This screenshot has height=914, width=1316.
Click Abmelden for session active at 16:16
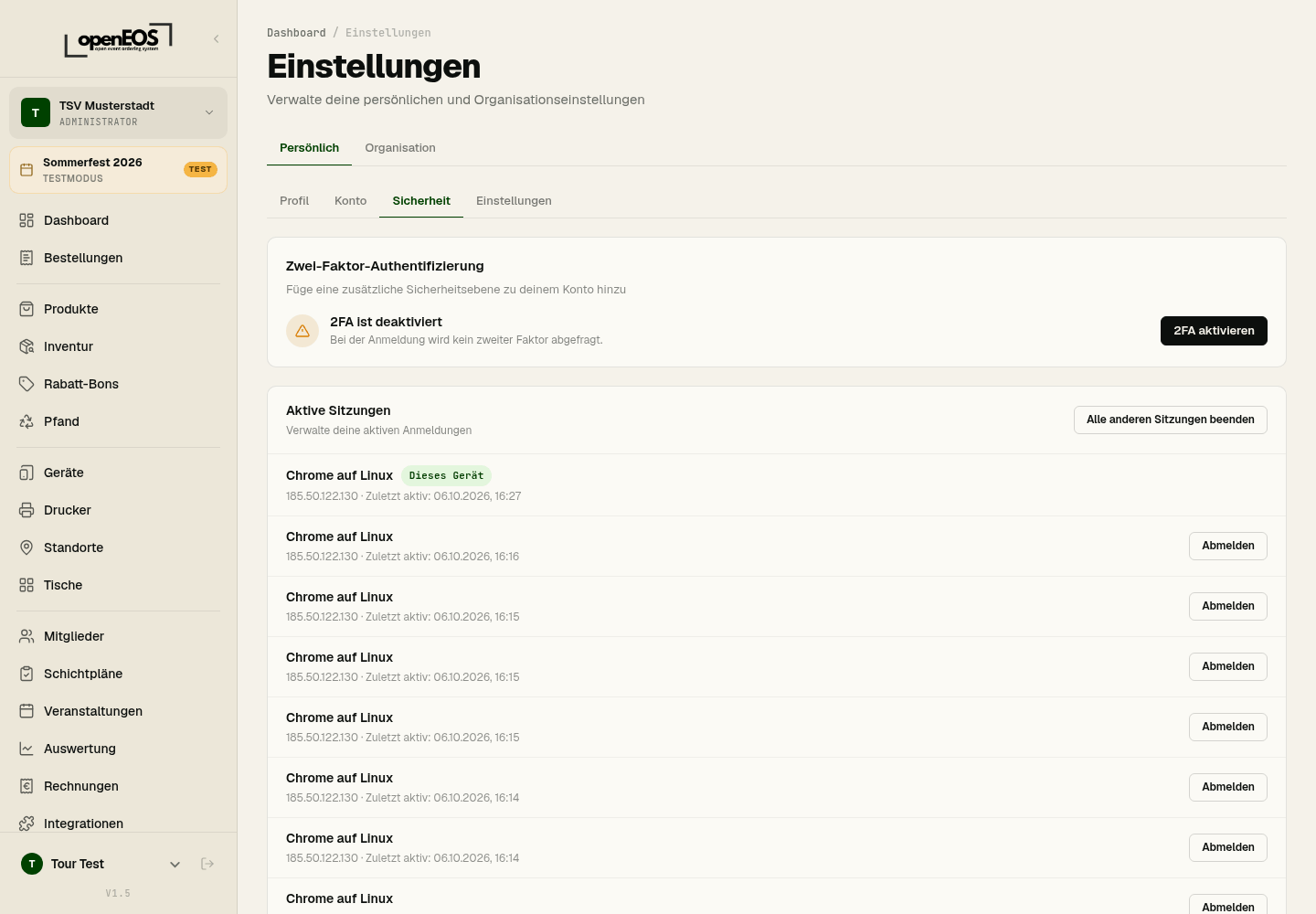pyautogui.click(x=1228, y=546)
